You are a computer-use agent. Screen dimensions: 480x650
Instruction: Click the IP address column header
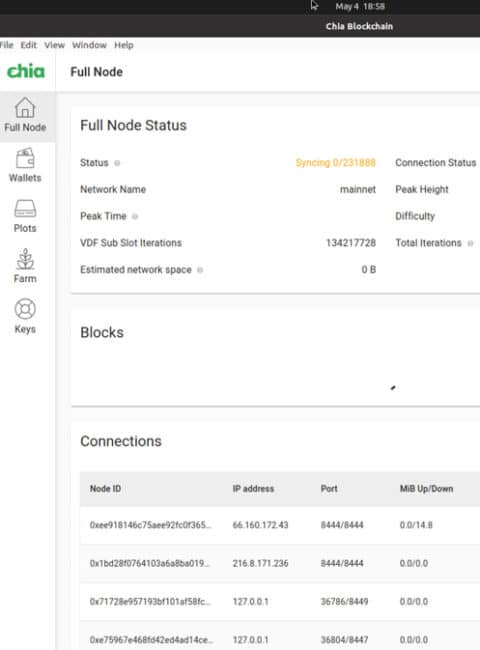pos(253,489)
